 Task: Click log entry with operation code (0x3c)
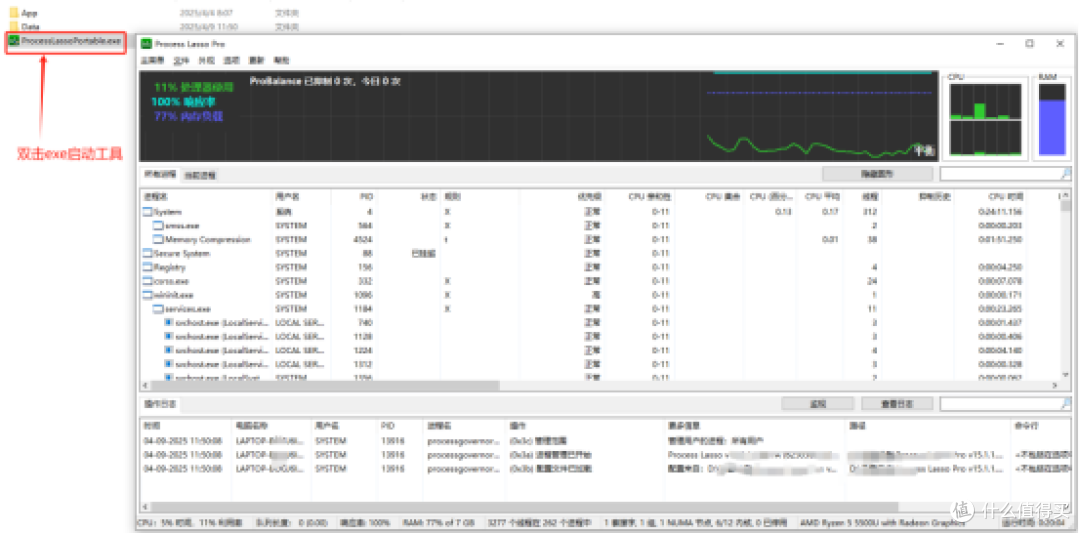coord(538,440)
